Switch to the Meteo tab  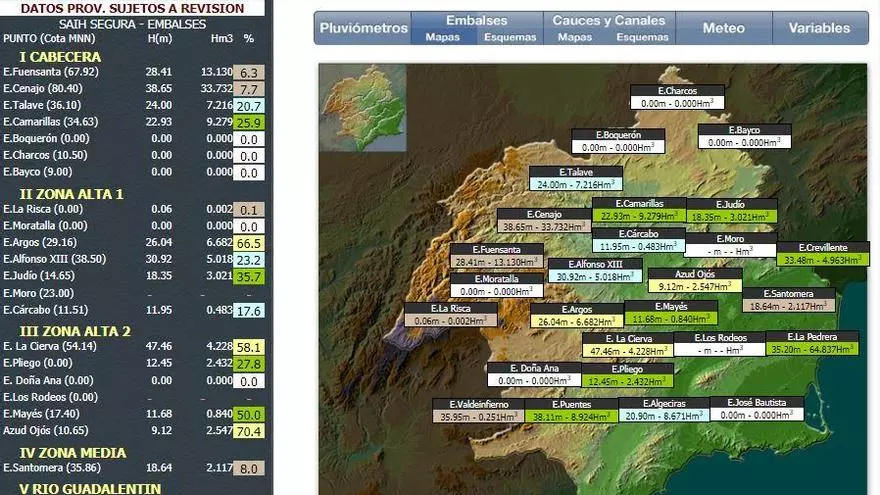coord(723,28)
